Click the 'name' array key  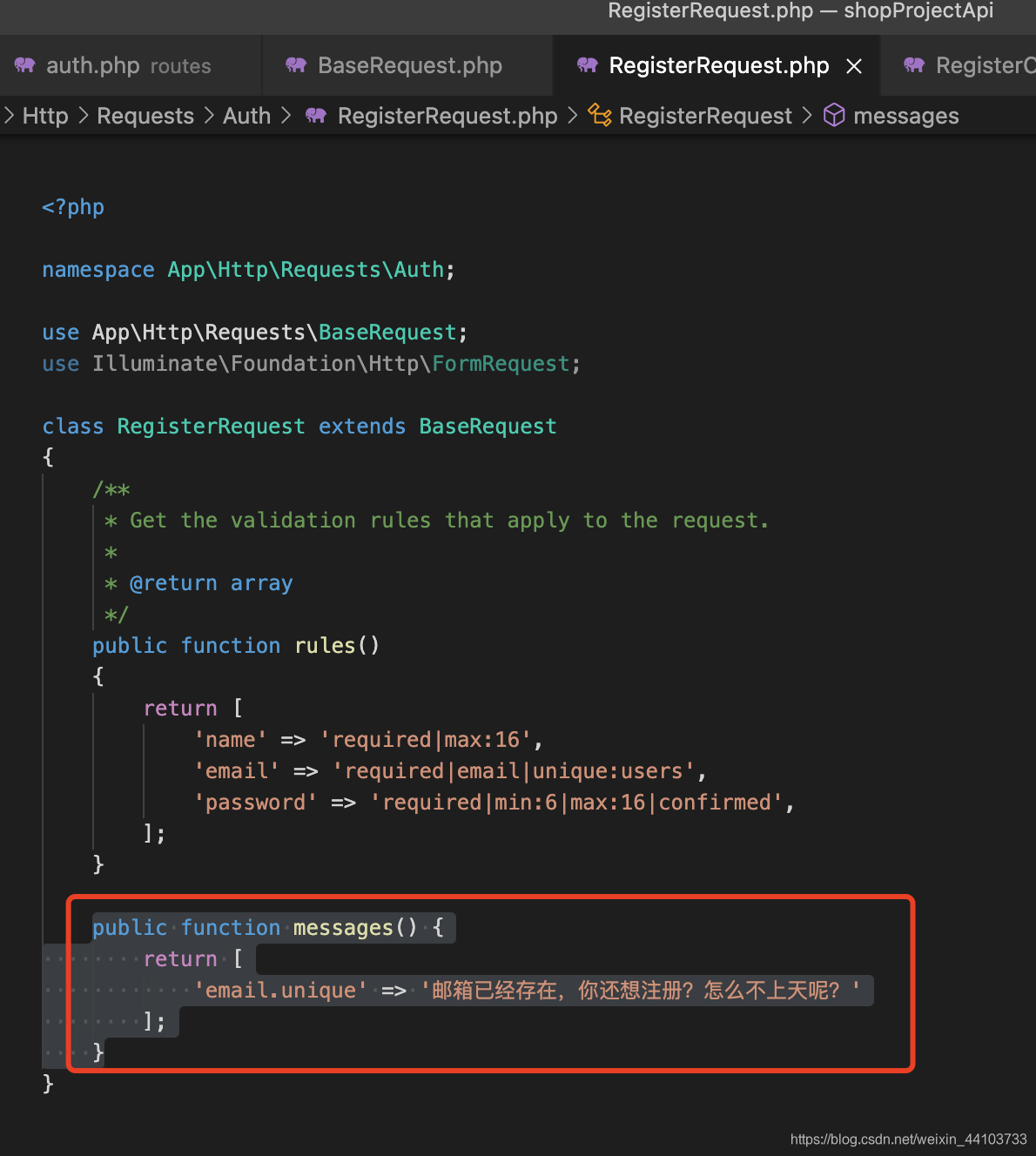coord(231,740)
